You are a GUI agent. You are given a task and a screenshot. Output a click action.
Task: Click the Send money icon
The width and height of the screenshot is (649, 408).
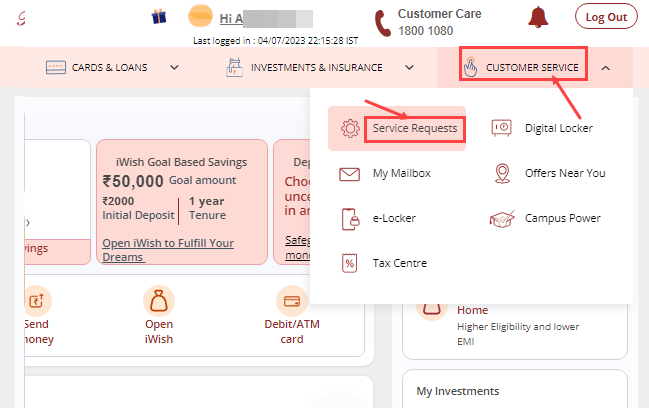(x=36, y=301)
